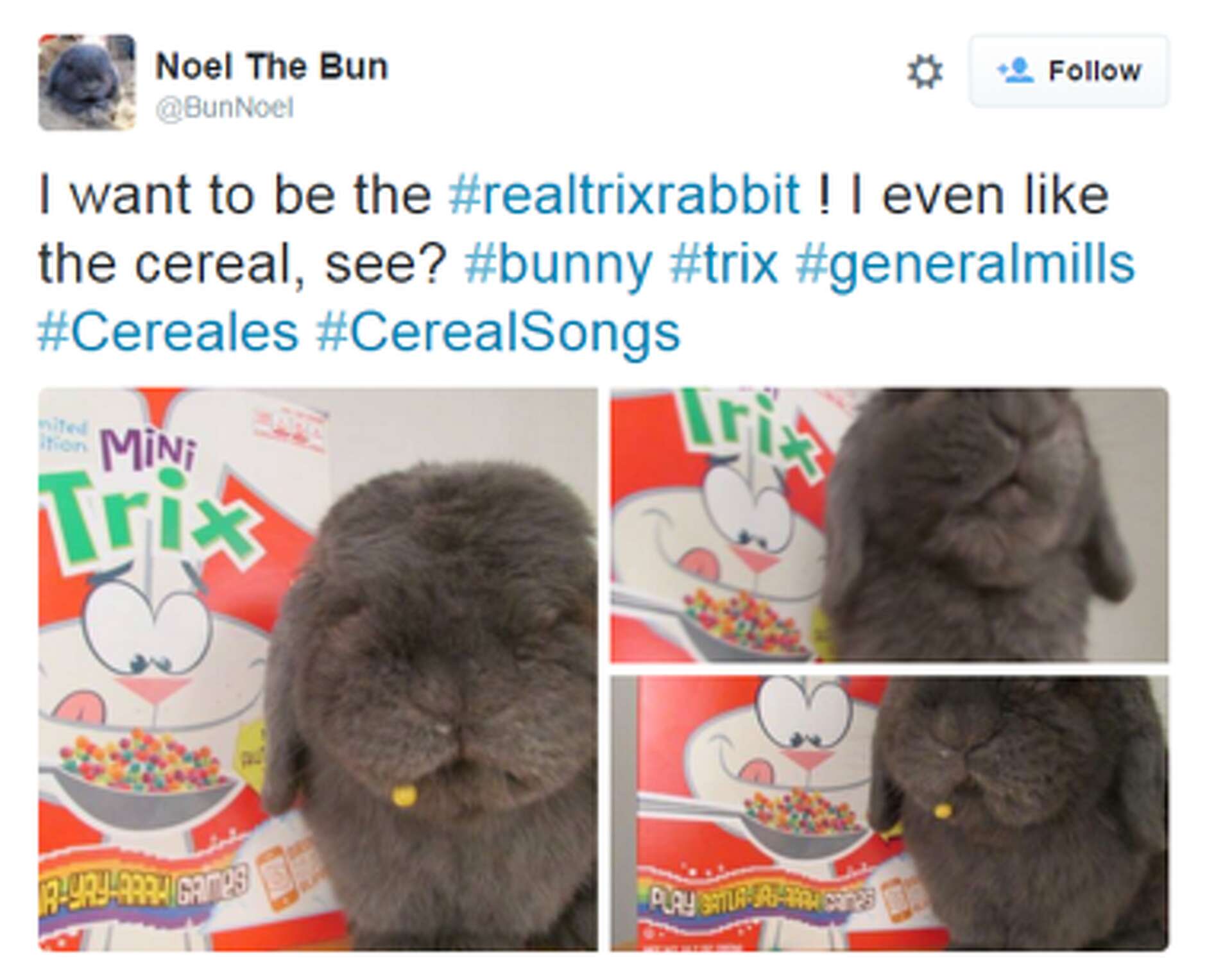Screen dimensions: 1232x958
Task: Open the #trix hashtag link
Action: (x=723, y=263)
